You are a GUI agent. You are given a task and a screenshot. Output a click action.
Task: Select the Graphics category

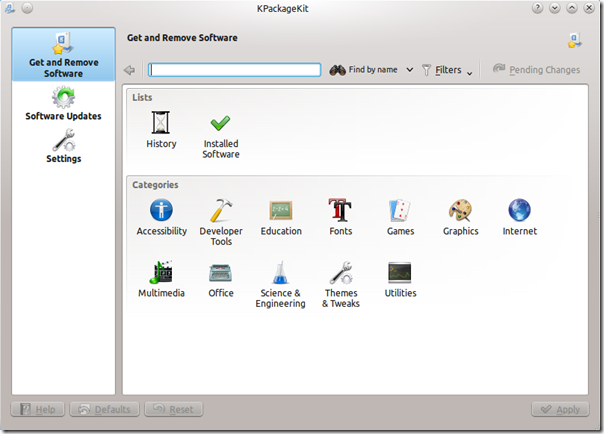tap(460, 213)
